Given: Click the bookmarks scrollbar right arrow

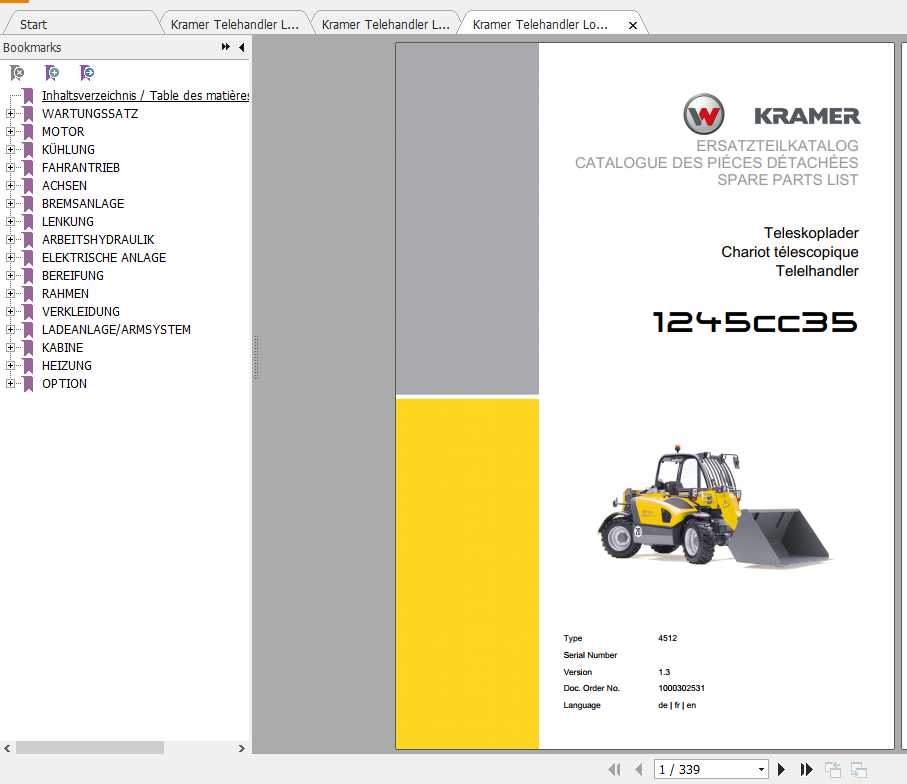Looking at the screenshot, I should click(x=242, y=748).
